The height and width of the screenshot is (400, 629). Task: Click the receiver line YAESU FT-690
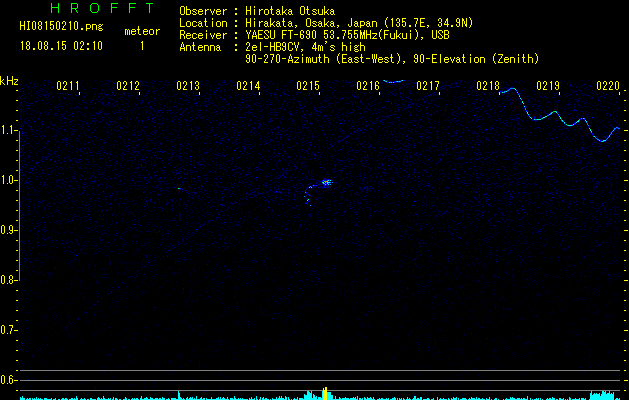click(x=347, y=35)
